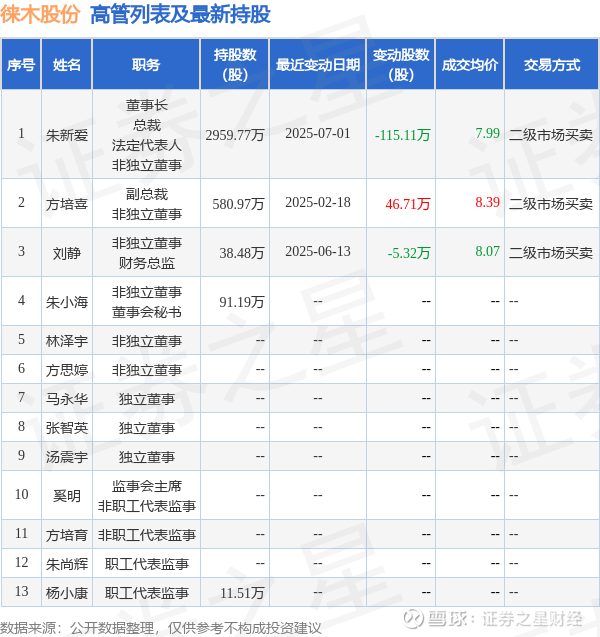The height and width of the screenshot is (637, 600).
Task: Click the 变动股数(股) column header
Action: click(x=401, y=65)
